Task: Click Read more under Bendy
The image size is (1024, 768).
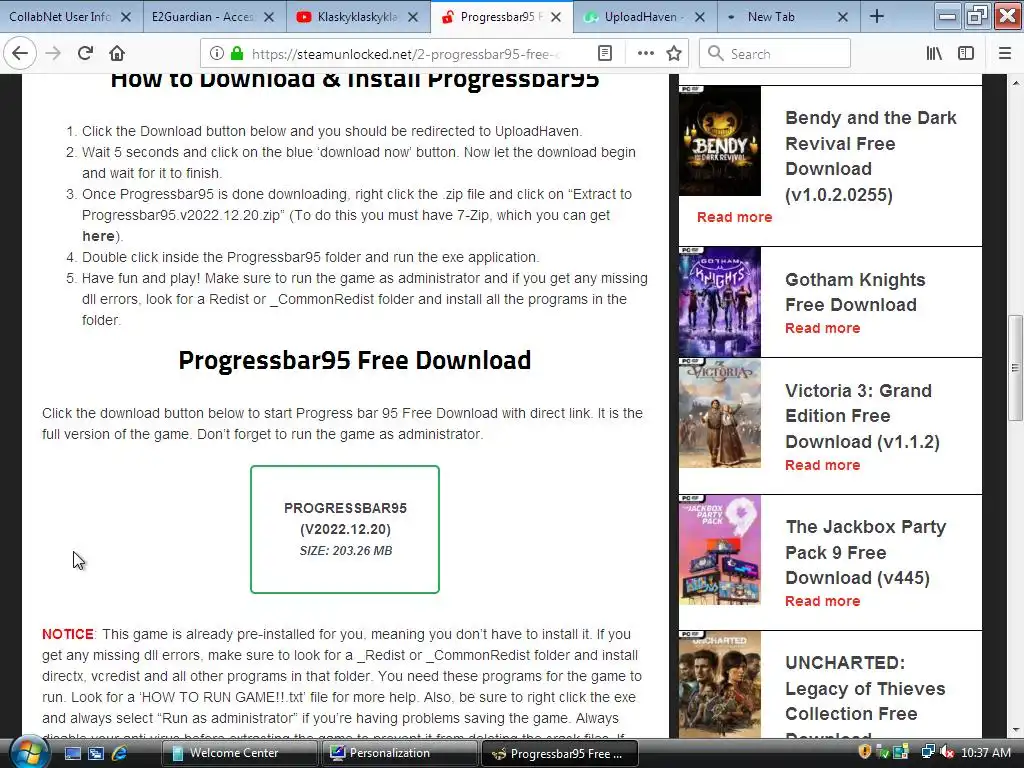Action: click(734, 217)
